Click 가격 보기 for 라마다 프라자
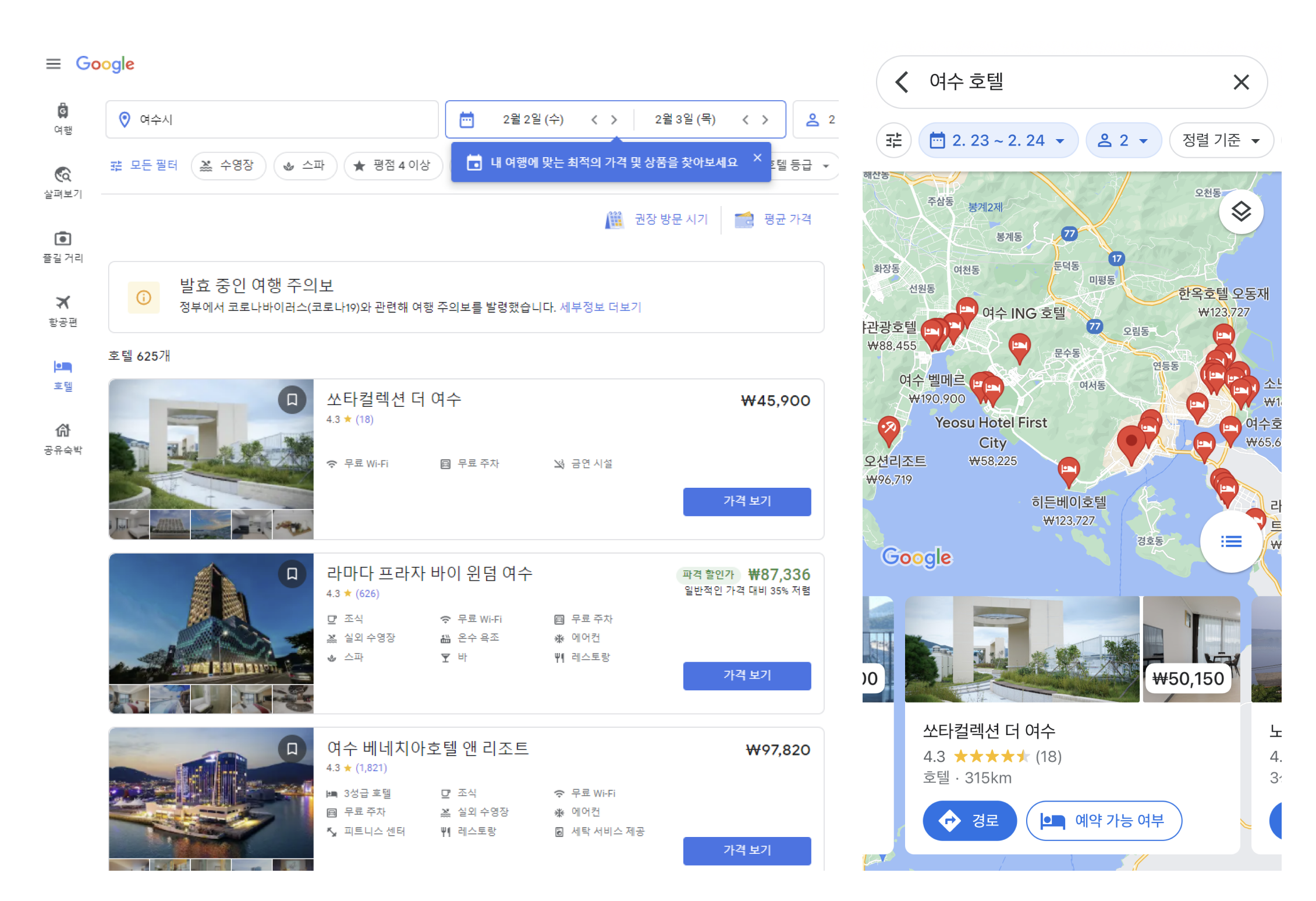This screenshot has width=1316, height=901. [x=747, y=675]
